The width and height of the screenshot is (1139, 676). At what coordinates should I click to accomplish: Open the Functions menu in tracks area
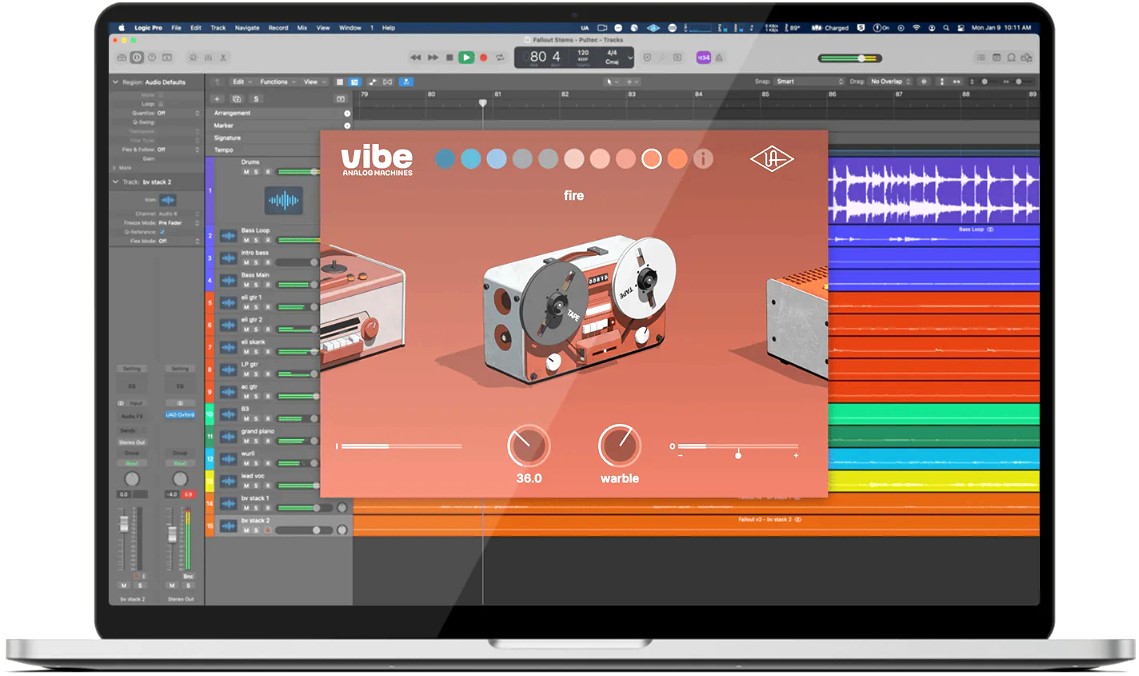pyautogui.click(x=277, y=82)
